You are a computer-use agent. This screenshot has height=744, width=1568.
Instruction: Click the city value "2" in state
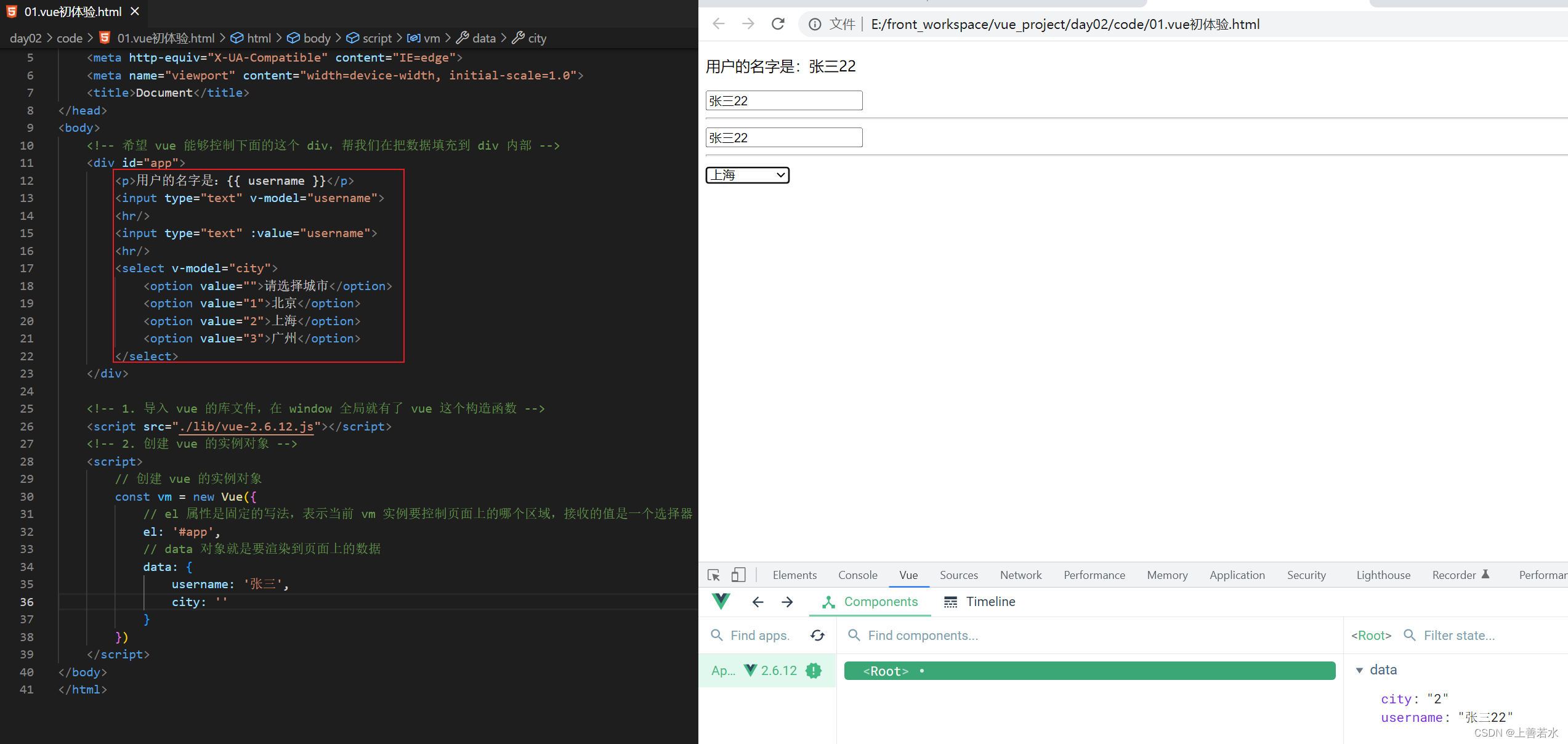click(x=1437, y=699)
